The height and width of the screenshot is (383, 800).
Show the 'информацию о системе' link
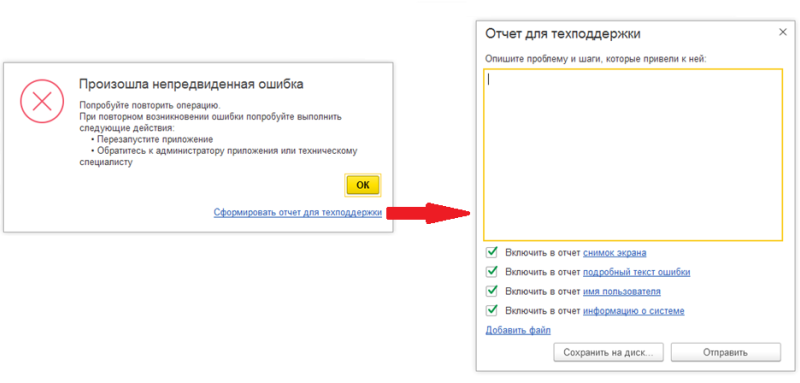(x=634, y=311)
